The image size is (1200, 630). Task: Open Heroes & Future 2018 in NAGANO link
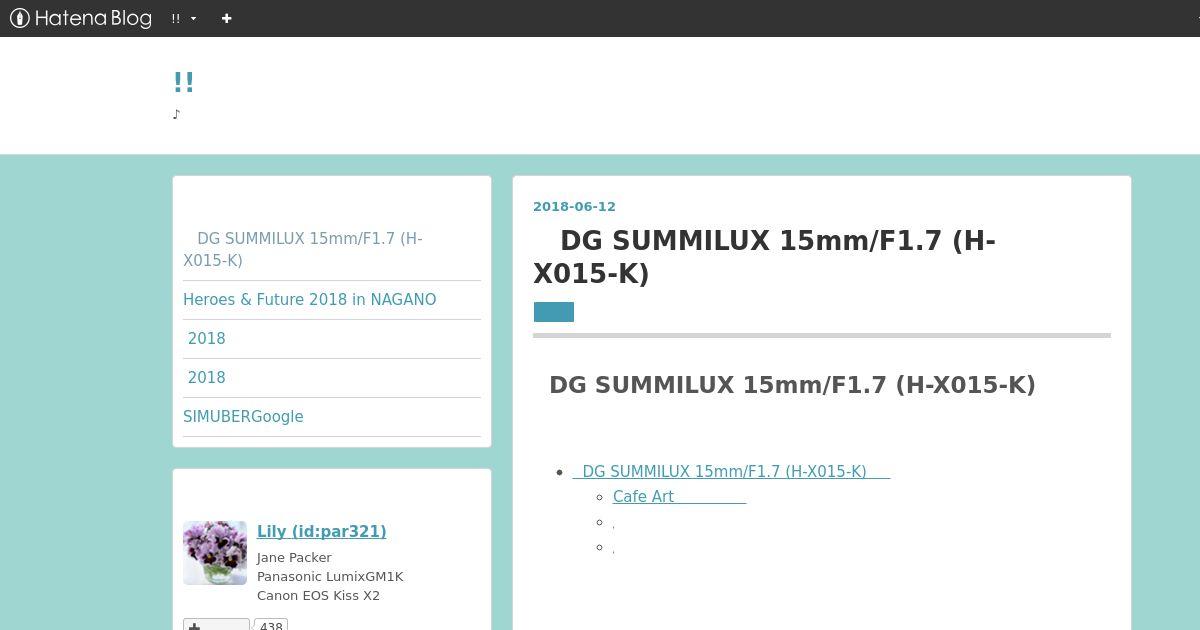(x=310, y=299)
